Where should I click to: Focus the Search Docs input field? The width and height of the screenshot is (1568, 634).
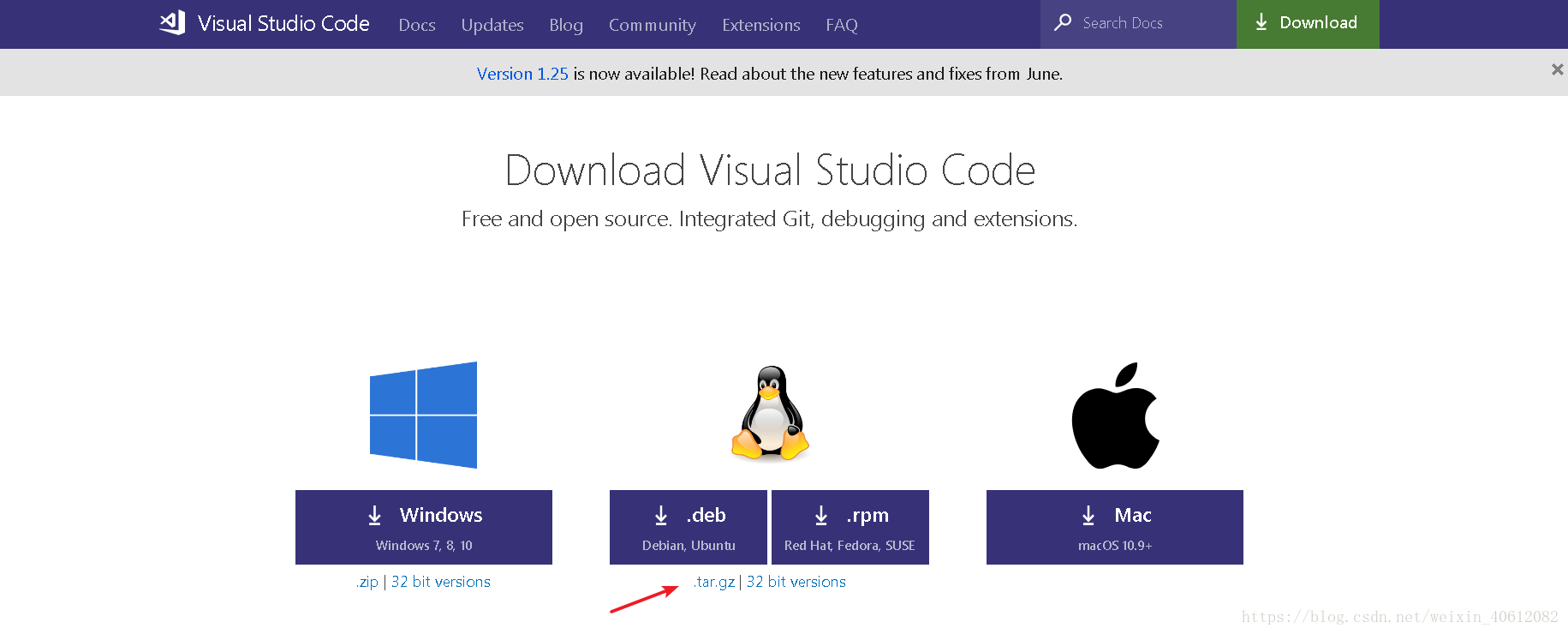point(1138,24)
